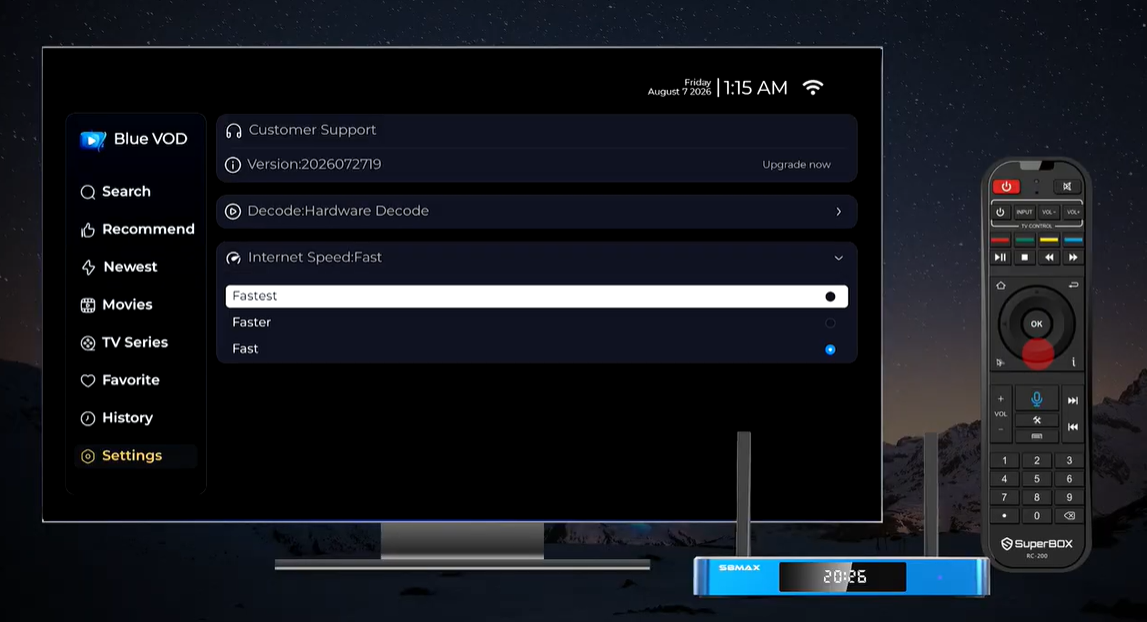
Task: Select the Faster speed radio button
Action: coord(830,323)
